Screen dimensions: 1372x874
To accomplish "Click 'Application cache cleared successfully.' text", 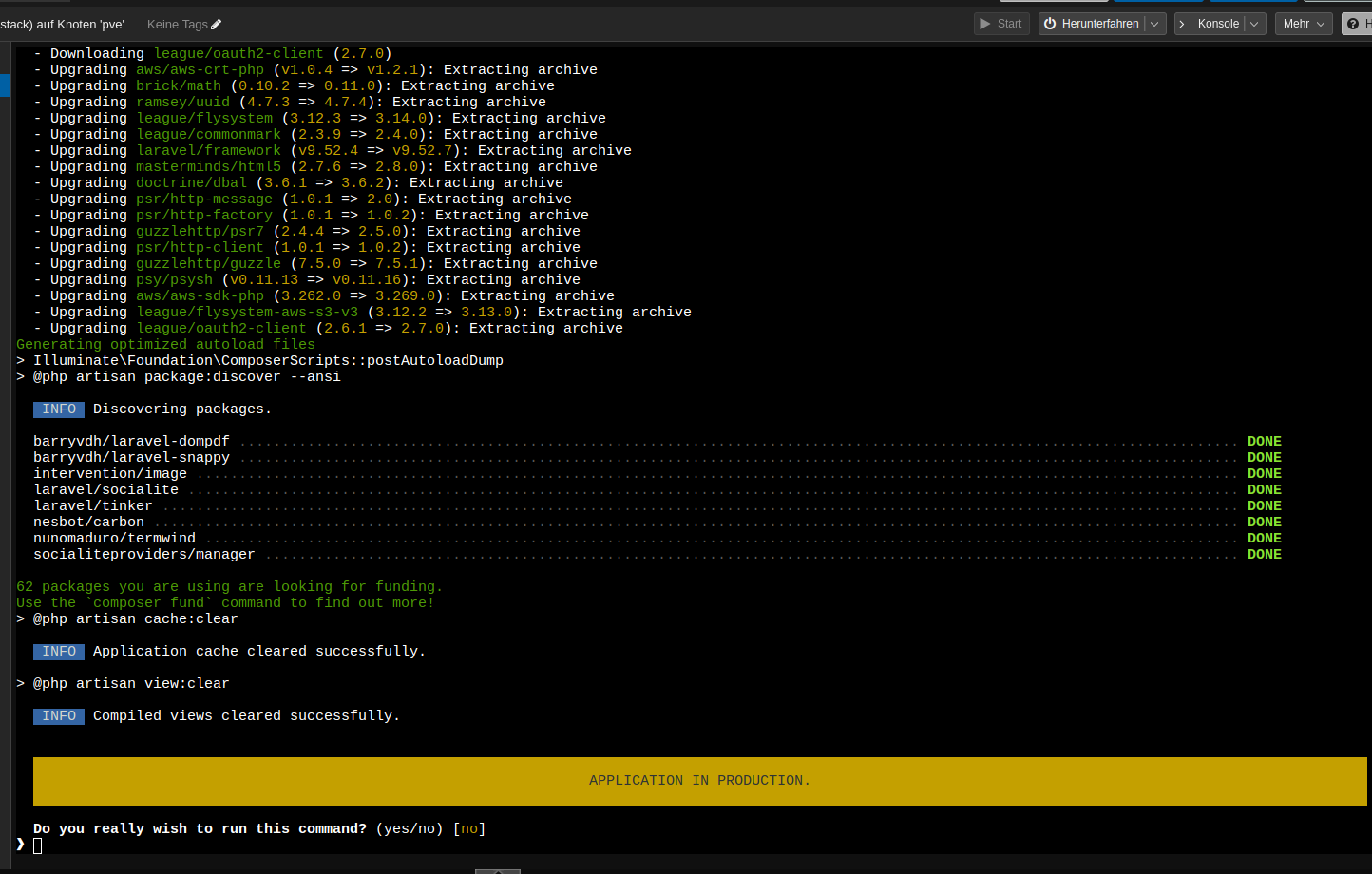I will pyautogui.click(x=259, y=652).
